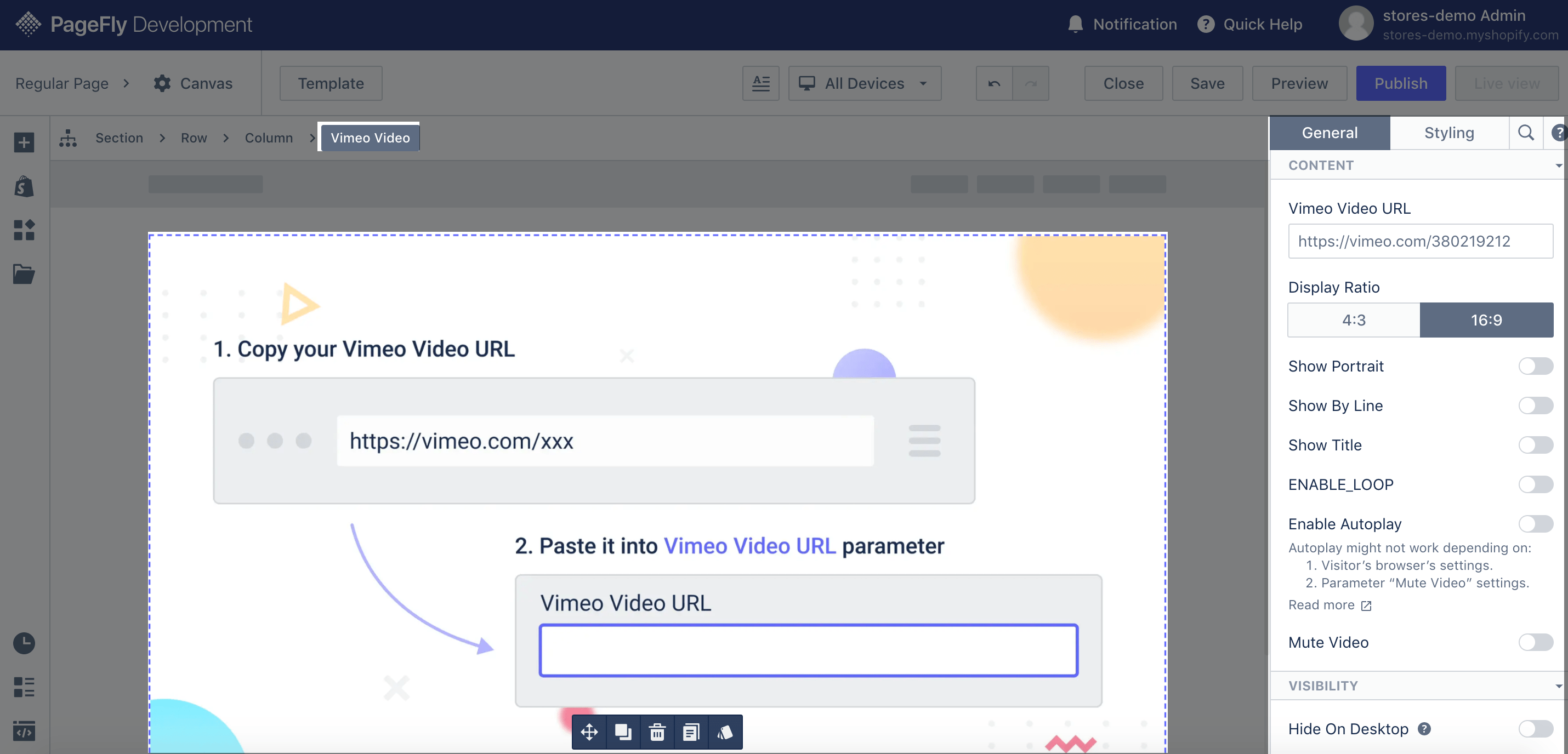The width and height of the screenshot is (1568, 754).
Task: Save the page
Action: coord(1207,83)
